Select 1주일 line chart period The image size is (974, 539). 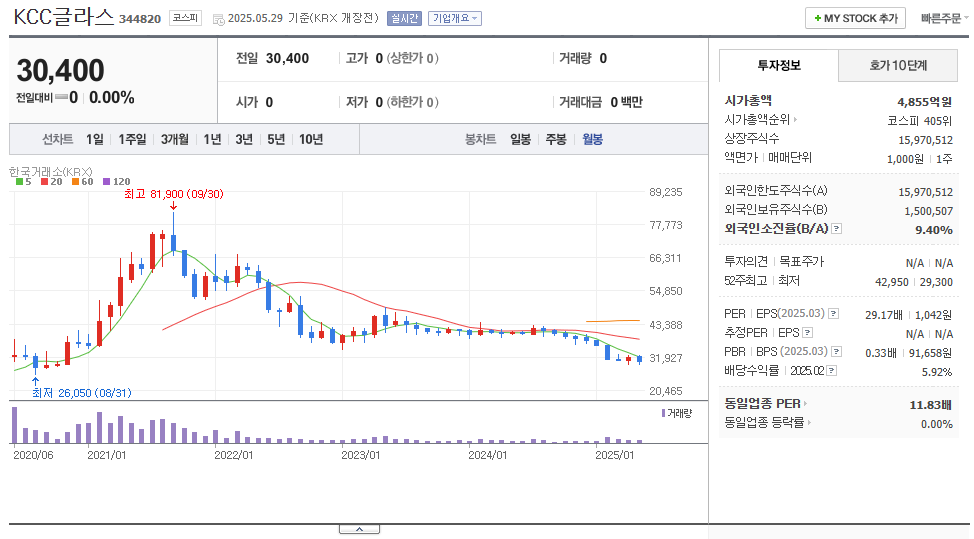132,139
